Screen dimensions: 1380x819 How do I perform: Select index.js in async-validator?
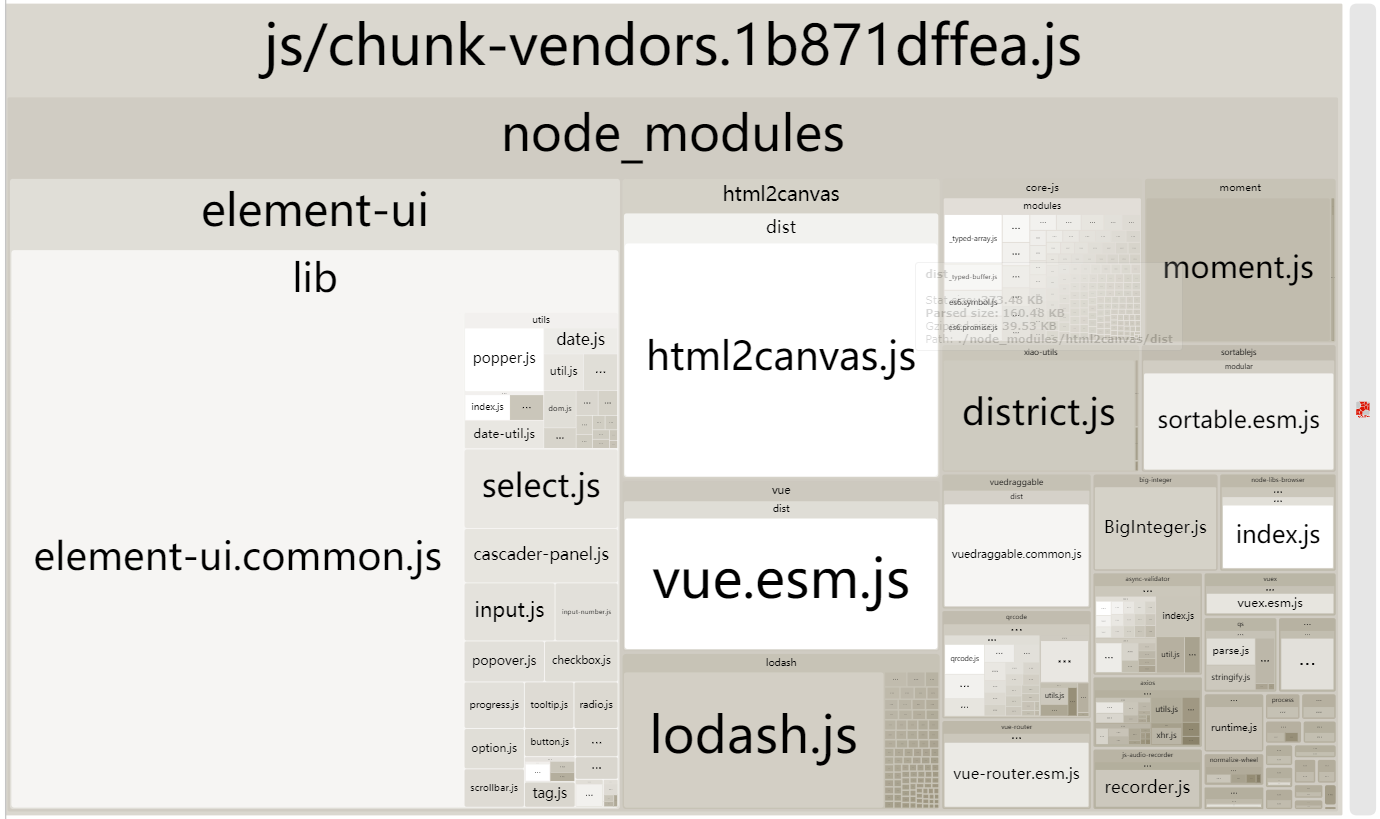coord(1178,617)
